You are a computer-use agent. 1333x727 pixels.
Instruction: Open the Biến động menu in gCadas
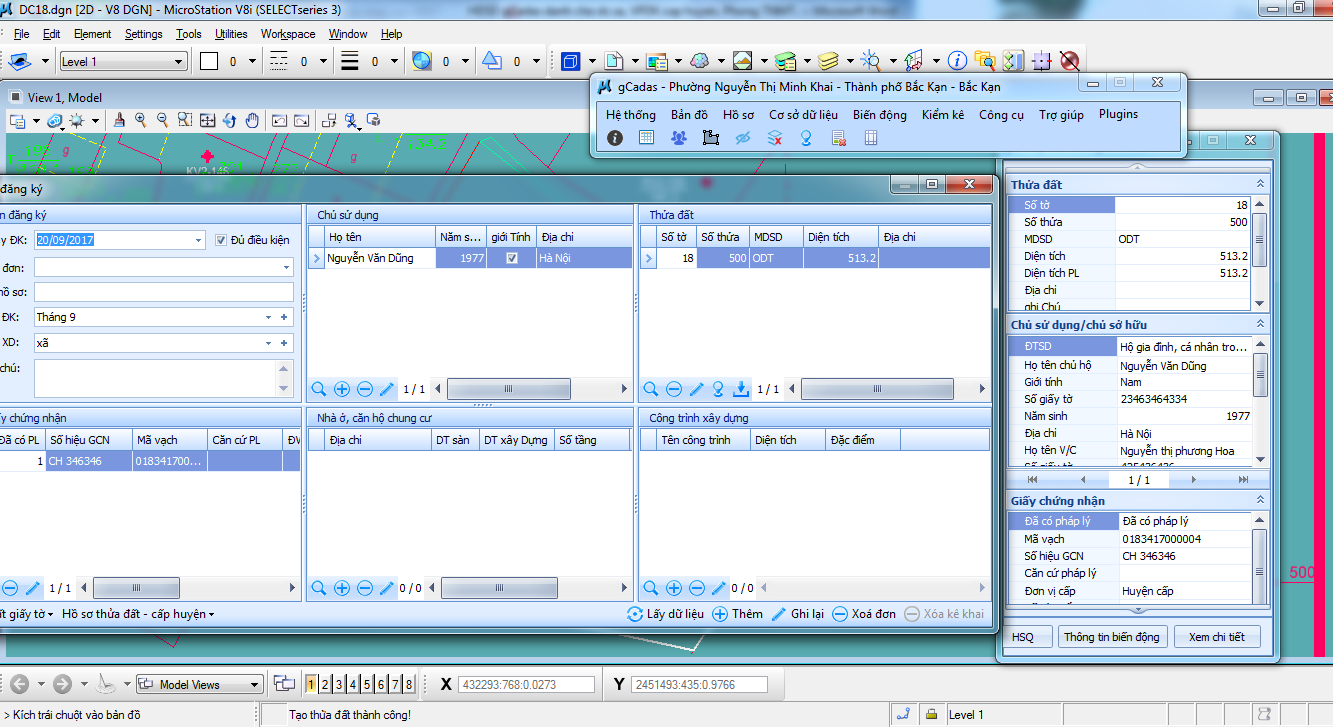coord(879,114)
